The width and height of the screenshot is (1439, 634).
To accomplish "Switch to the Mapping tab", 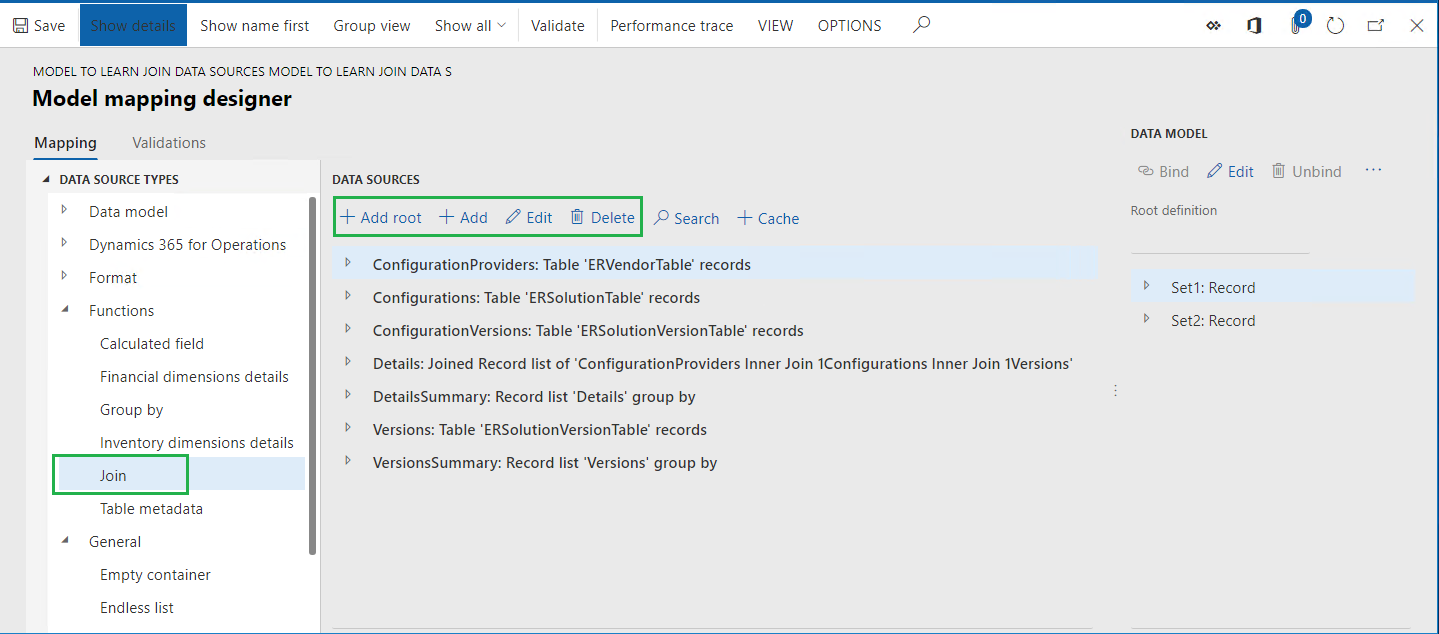I will (65, 143).
